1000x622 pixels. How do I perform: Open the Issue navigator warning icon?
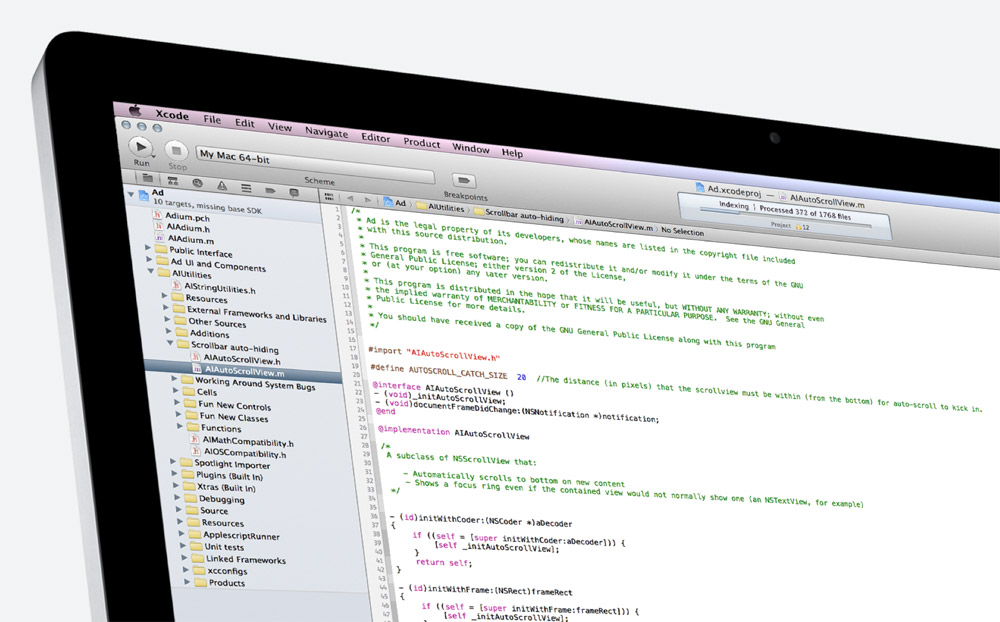(220, 186)
